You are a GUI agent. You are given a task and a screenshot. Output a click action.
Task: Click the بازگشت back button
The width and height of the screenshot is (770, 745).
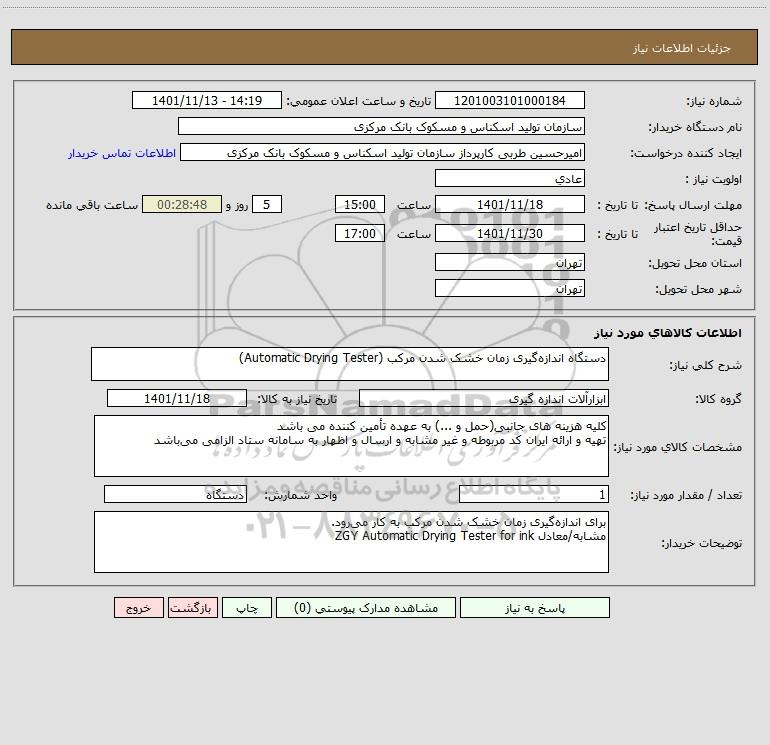192,607
